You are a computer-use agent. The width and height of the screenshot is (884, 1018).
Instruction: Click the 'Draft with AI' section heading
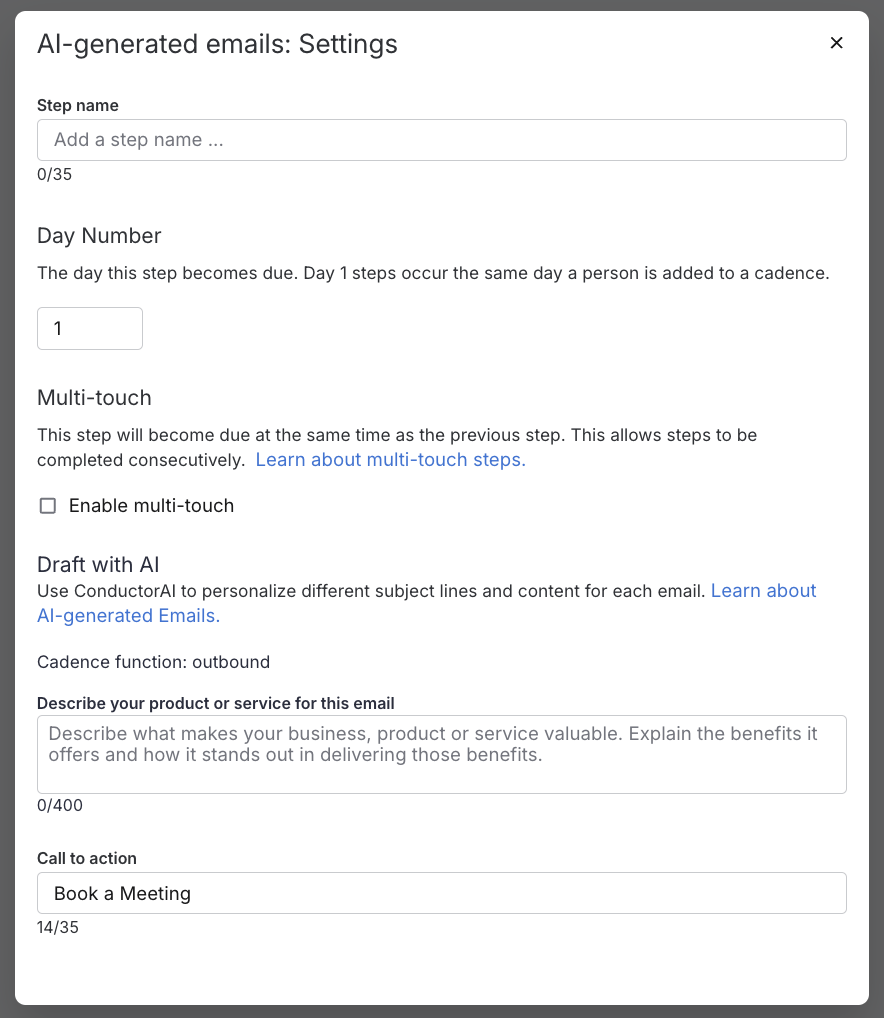tap(96, 564)
